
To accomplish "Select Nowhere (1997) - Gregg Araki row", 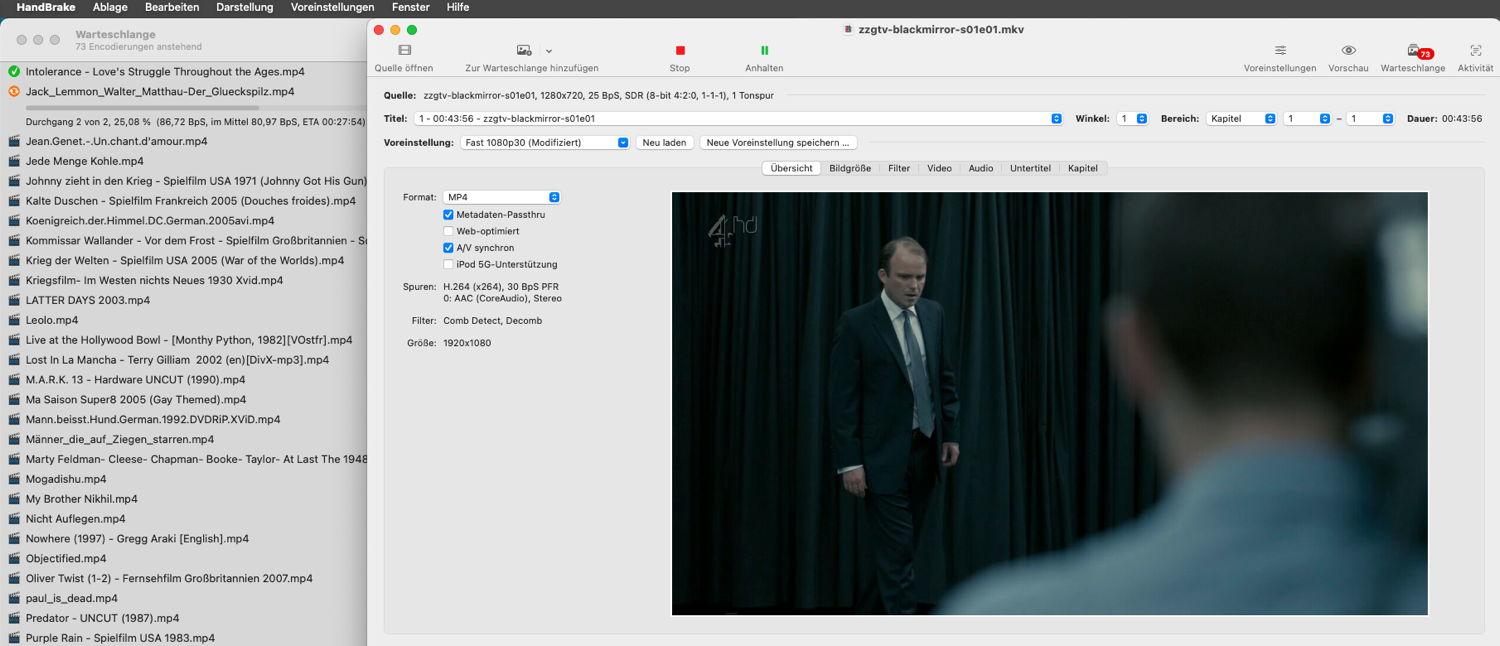I will tap(184, 539).
